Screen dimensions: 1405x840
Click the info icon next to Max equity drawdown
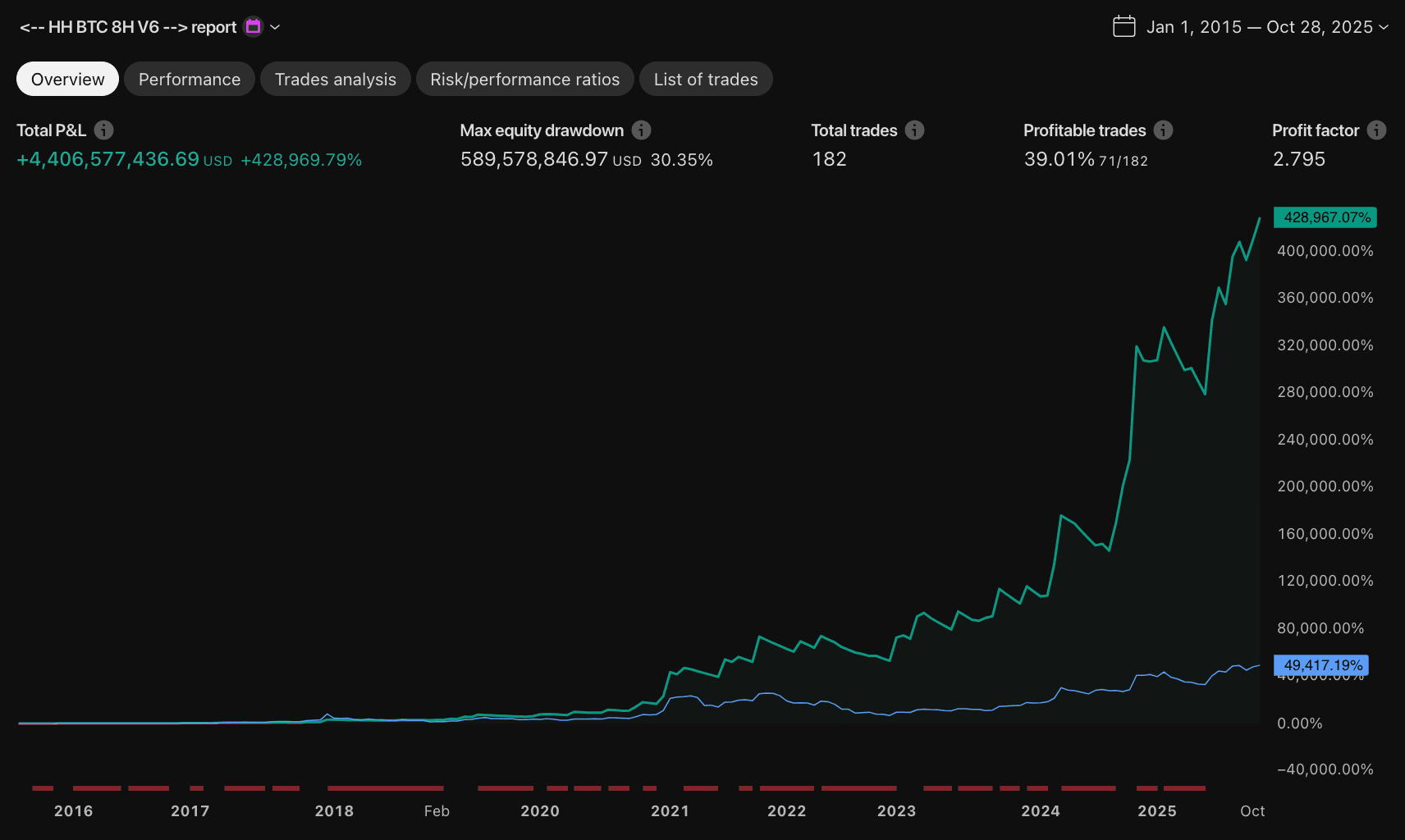coord(640,130)
